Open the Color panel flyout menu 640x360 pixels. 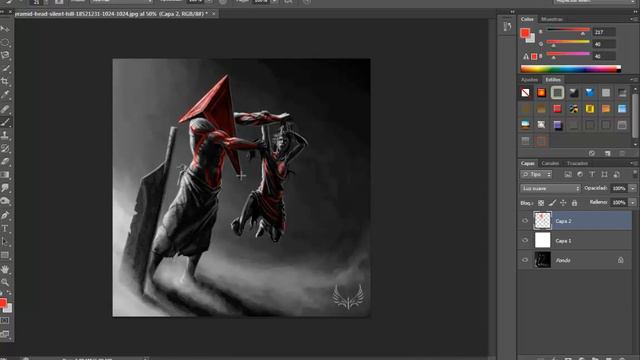click(634, 19)
